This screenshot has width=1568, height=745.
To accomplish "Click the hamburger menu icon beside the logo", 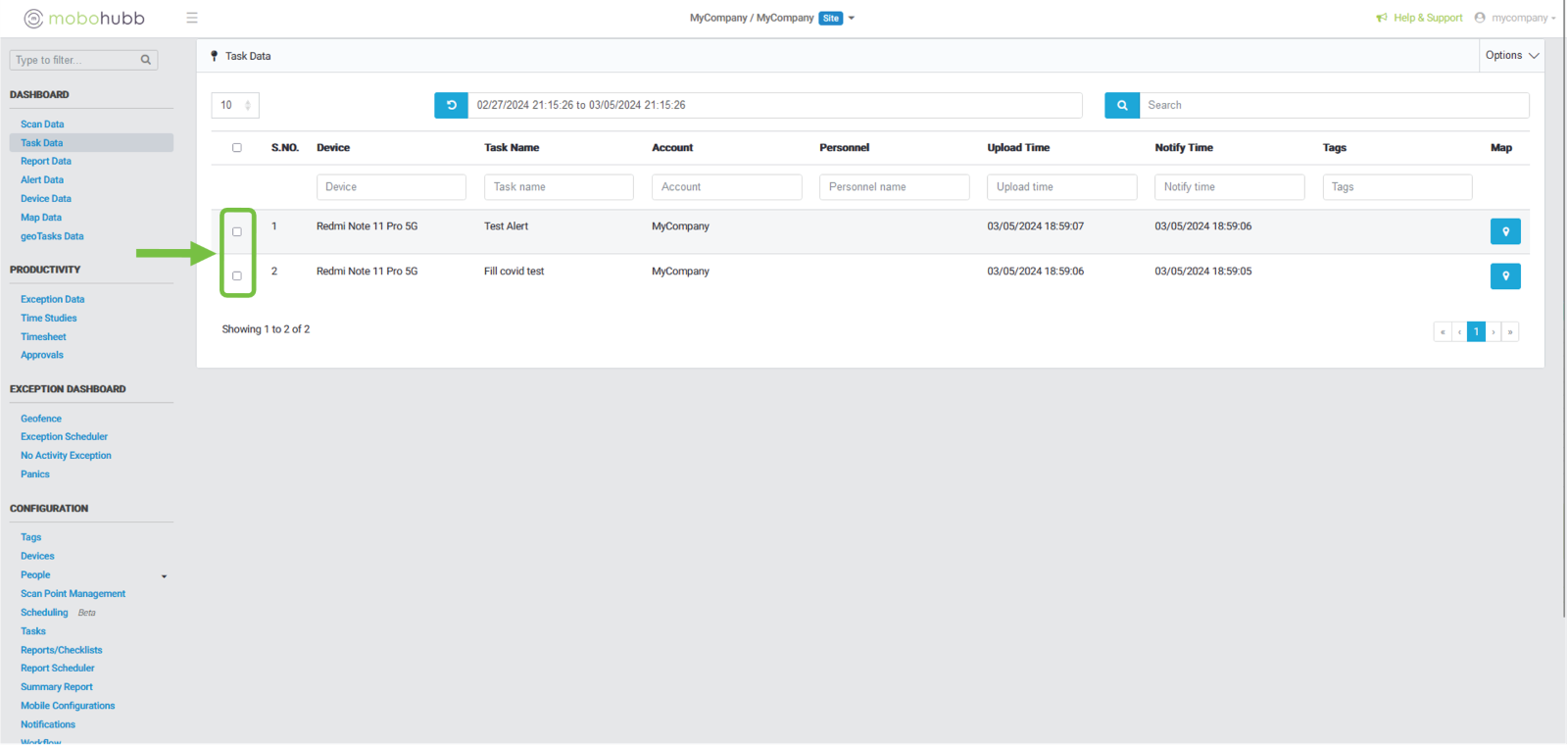I will coord(192,18).
